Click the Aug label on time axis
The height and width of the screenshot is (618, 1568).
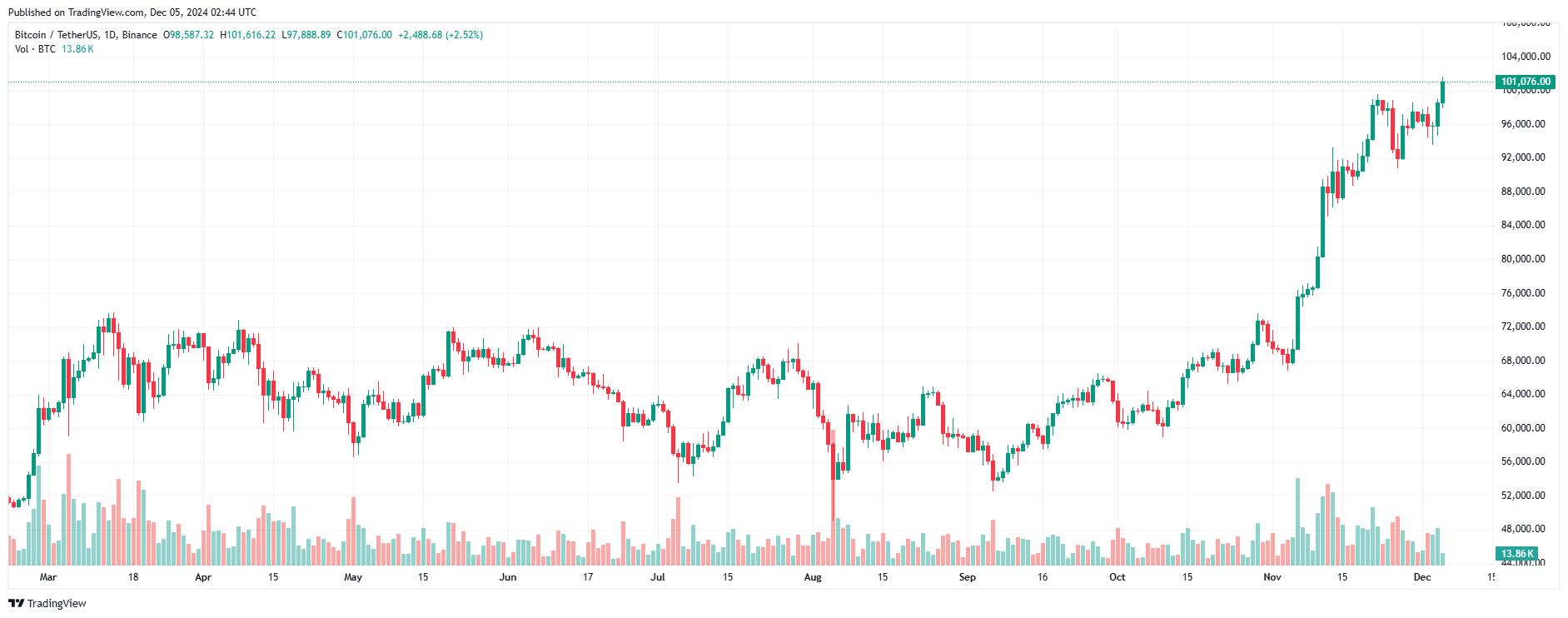(813, 577)
